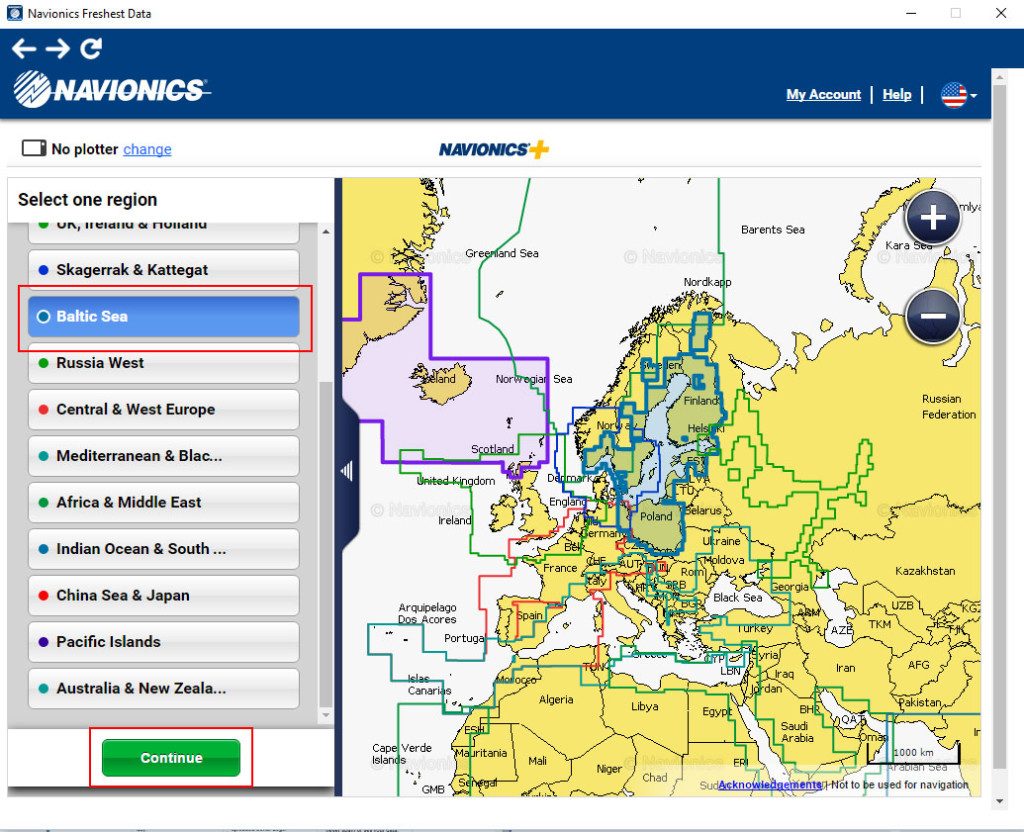1024x832 pixels.
Task: Click the Poland label on the map
Action: (x=656, y=517)
